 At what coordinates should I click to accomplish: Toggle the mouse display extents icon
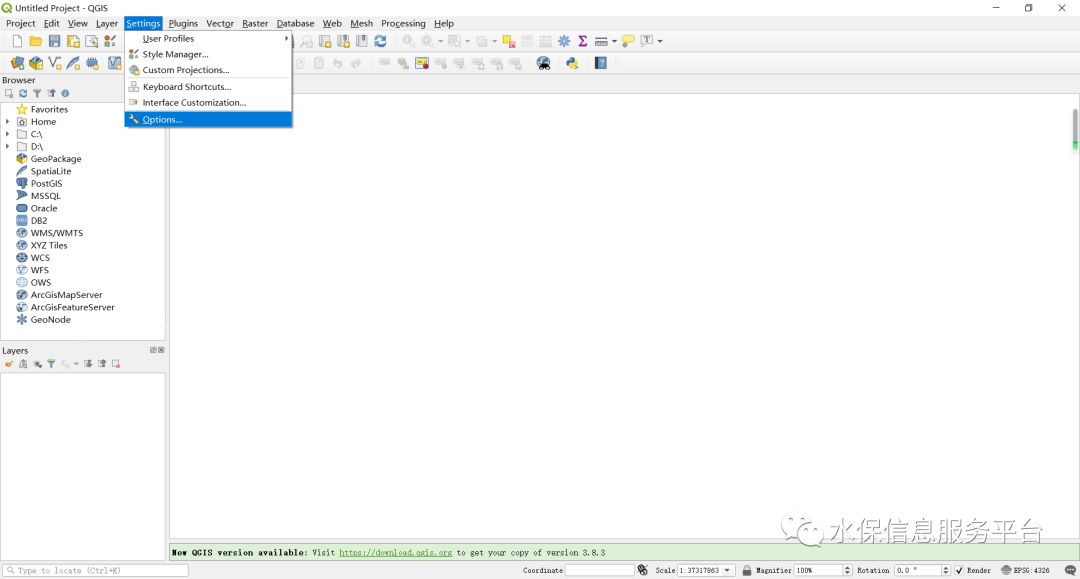click(643, 570)
